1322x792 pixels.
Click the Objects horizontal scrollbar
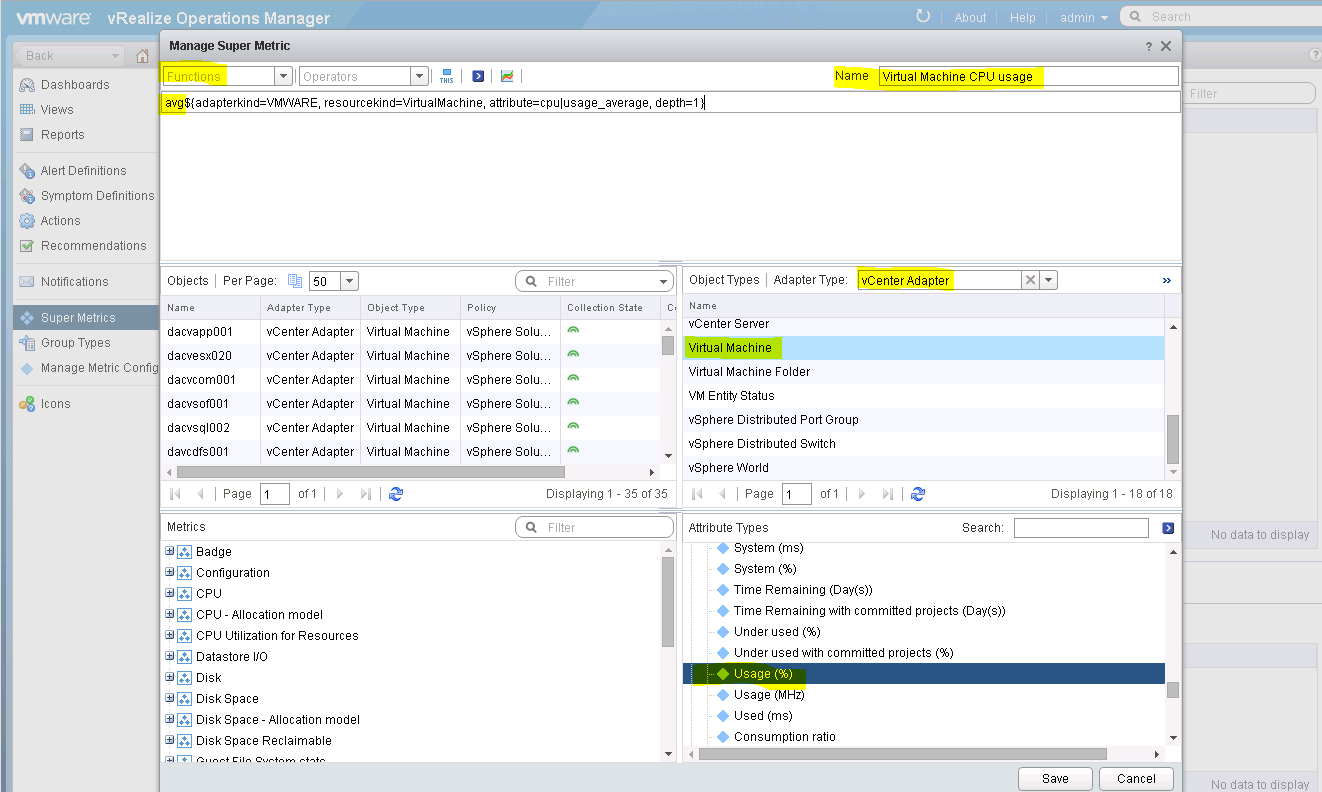pos(370,472)
